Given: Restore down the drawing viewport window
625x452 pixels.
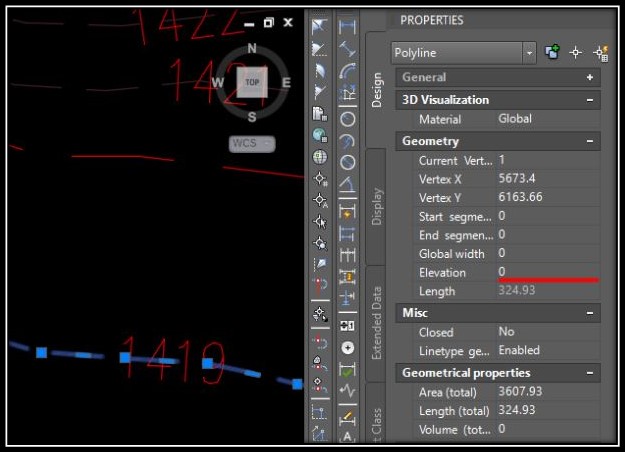Looking at the screenshot, I should [x=269, y=23].
